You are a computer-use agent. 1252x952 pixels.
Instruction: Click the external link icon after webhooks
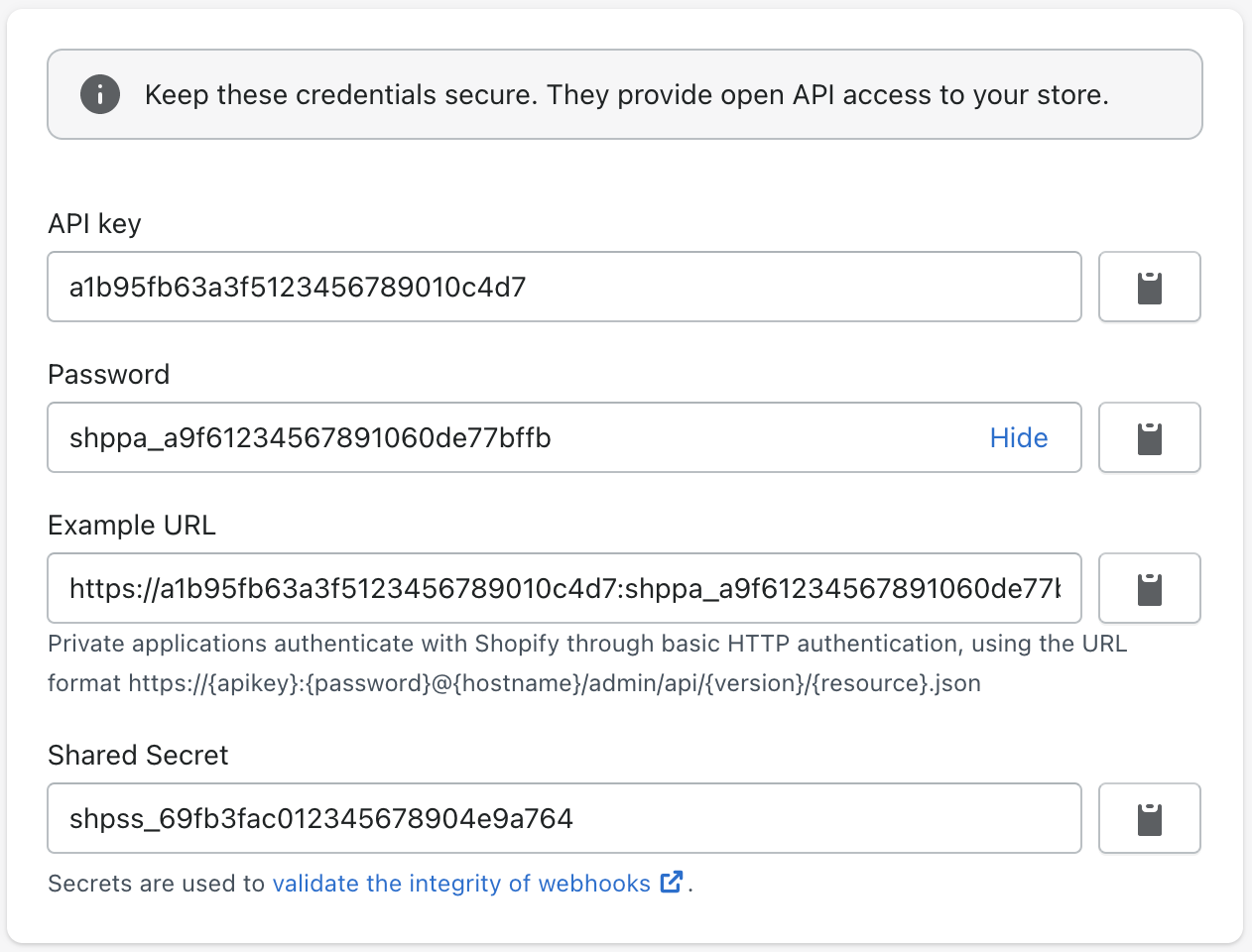(672, 882)
